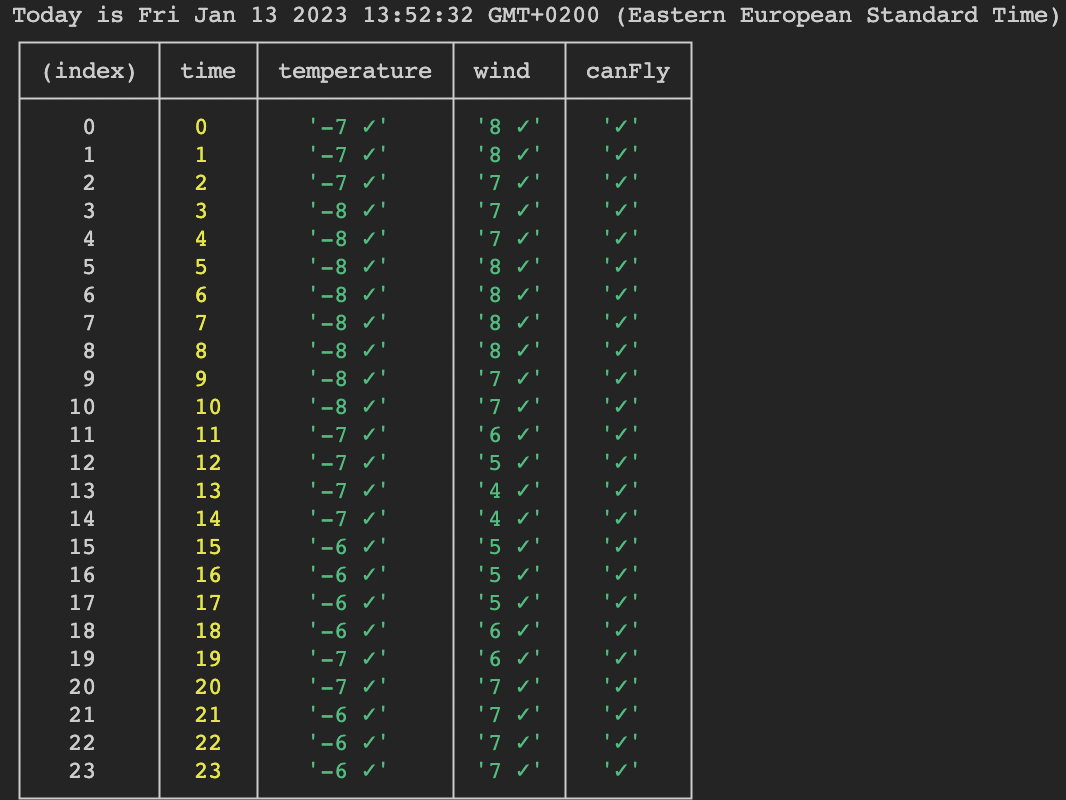The width and height of the screenshot is (1066, 800).
Task: Select the wind value '7 ✓' in row 9
Action: coord(509,379)
